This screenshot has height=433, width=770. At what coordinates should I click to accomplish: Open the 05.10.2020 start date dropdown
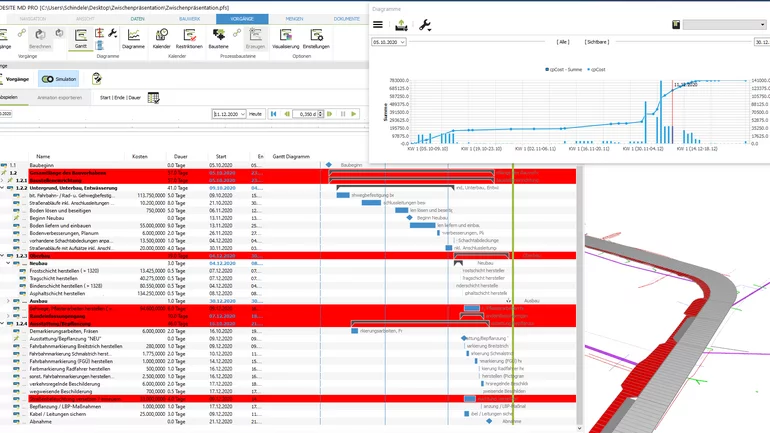tap(404, 43)
